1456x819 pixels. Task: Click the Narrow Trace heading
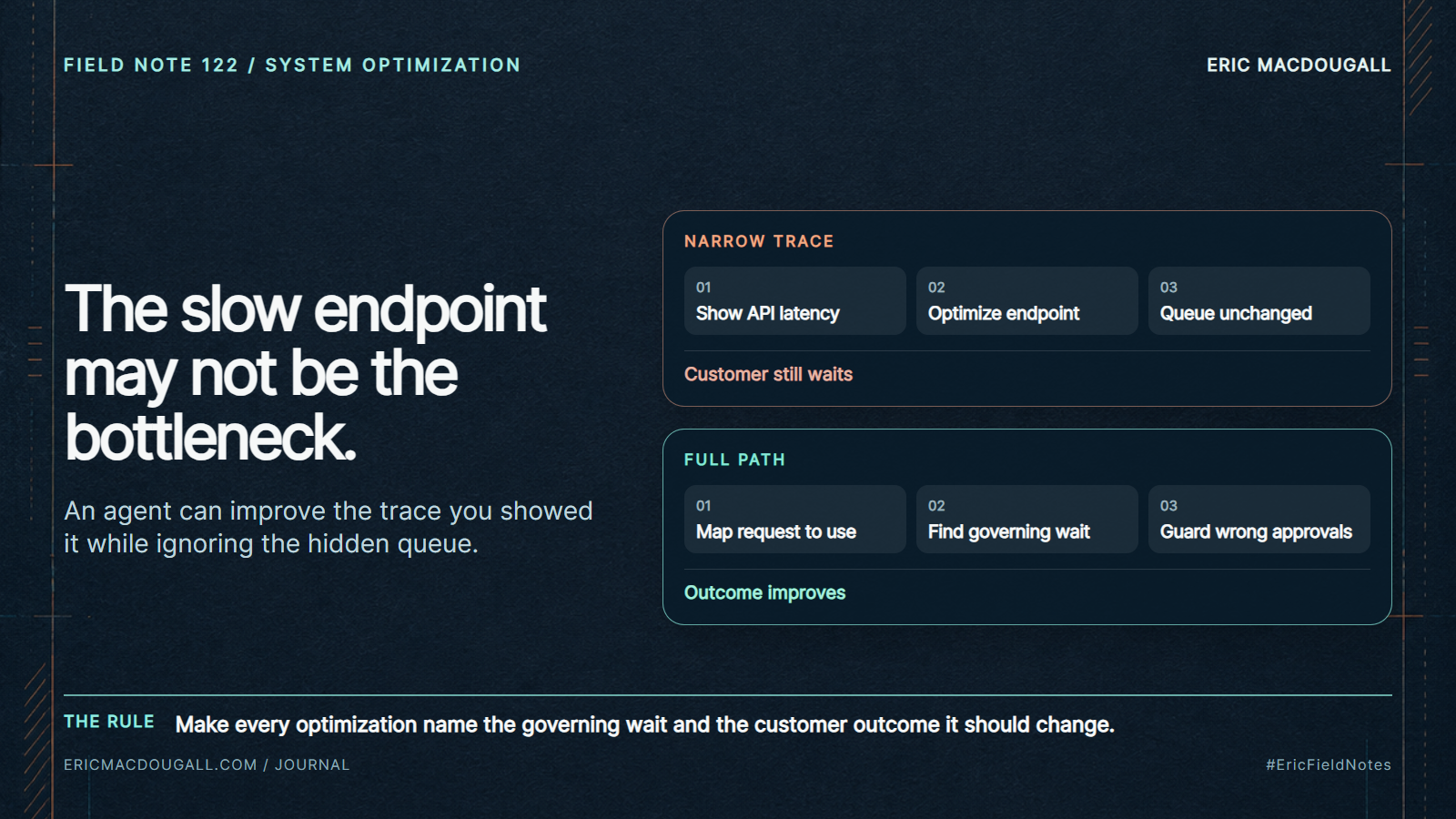click(x=759, y=241)
